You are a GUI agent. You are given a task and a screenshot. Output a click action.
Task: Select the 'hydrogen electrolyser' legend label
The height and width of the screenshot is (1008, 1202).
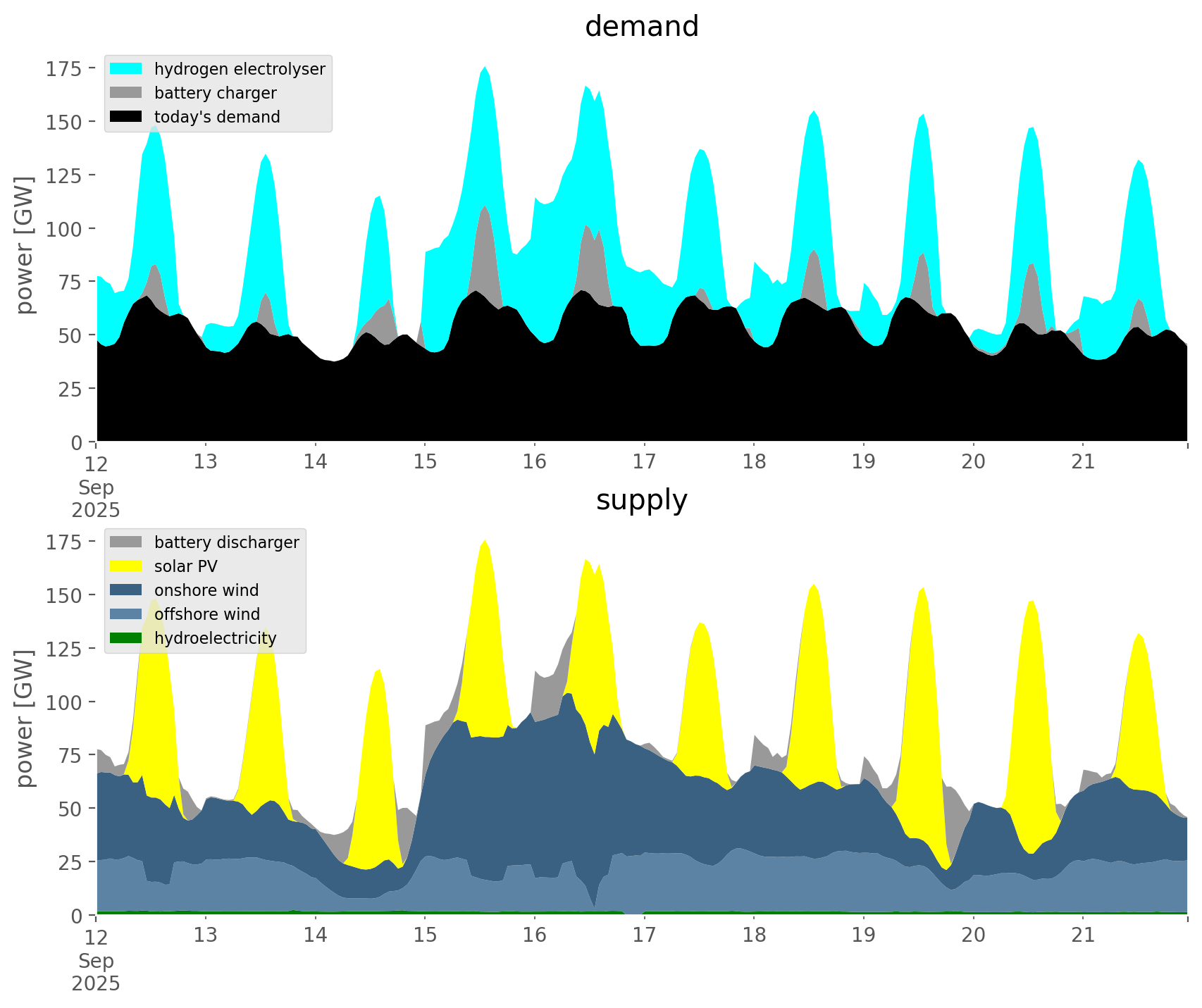240,69
